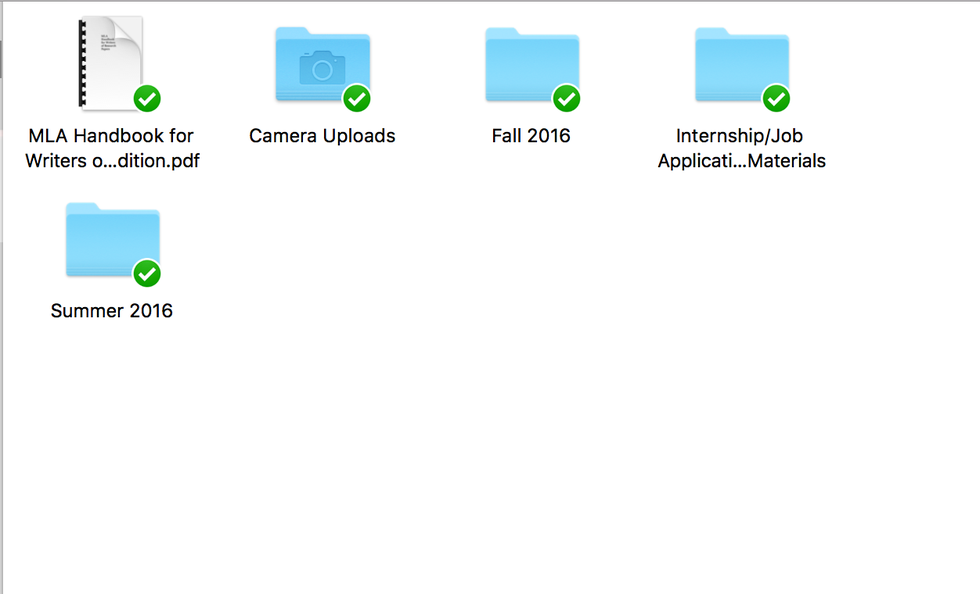Select the MLA Handbook PDF file icon
The height and width of the screenshot is (594, 980).
(x=112, y=62)
